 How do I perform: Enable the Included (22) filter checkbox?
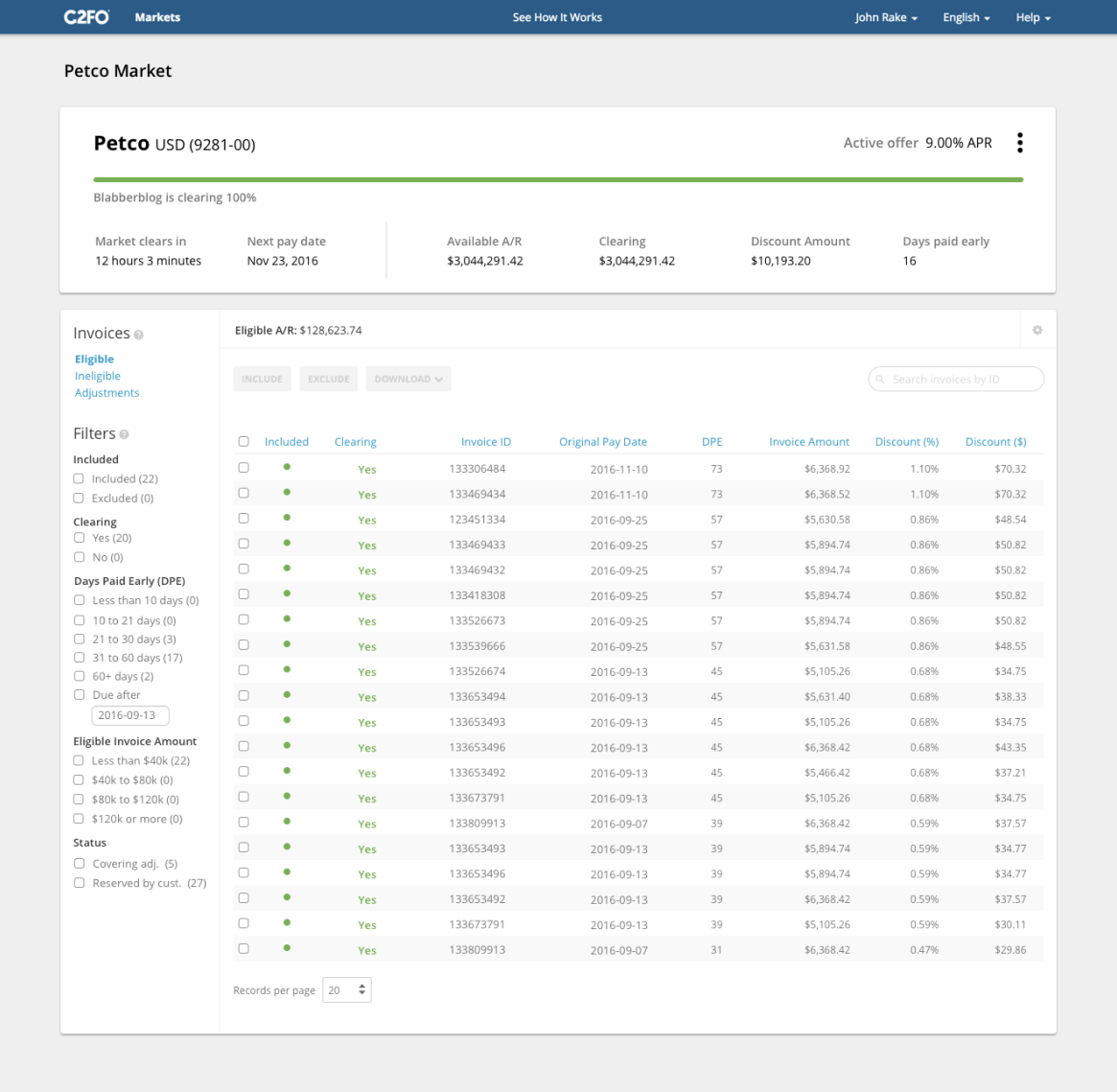[x=80, y=478]
